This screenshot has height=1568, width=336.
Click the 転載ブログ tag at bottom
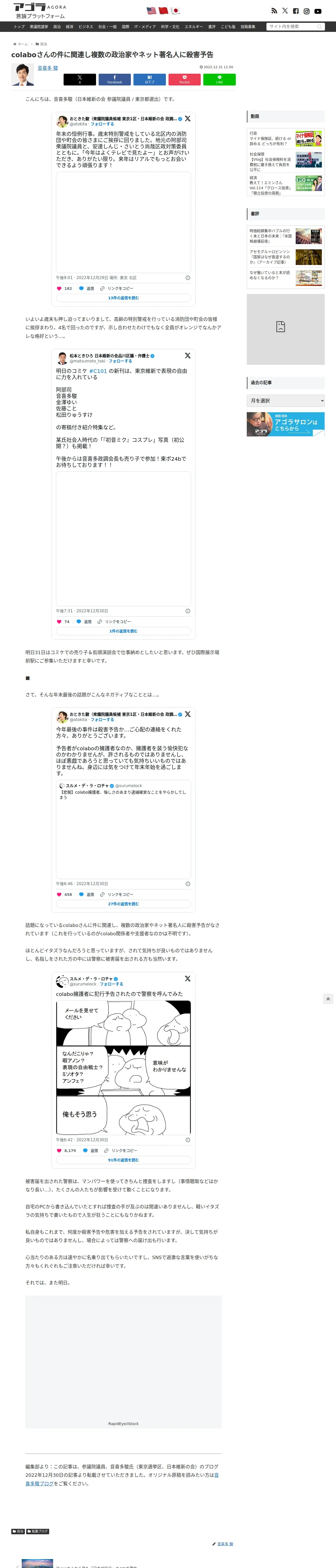click(x=37, y=1531)
